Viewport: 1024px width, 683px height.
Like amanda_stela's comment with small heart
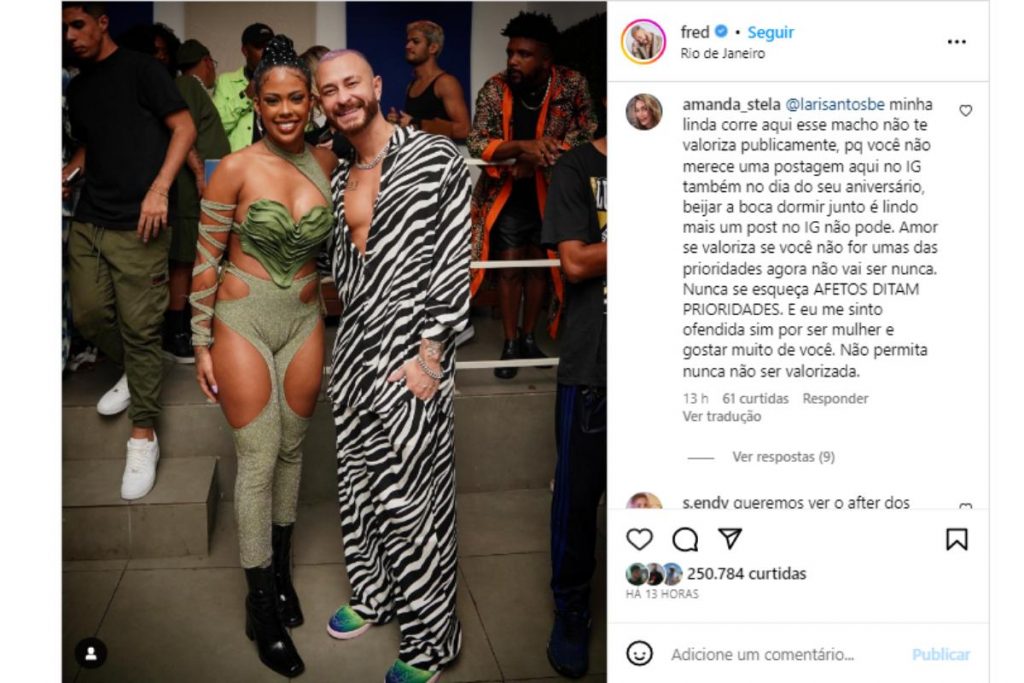pyautogui.click(x=965, y=111)
